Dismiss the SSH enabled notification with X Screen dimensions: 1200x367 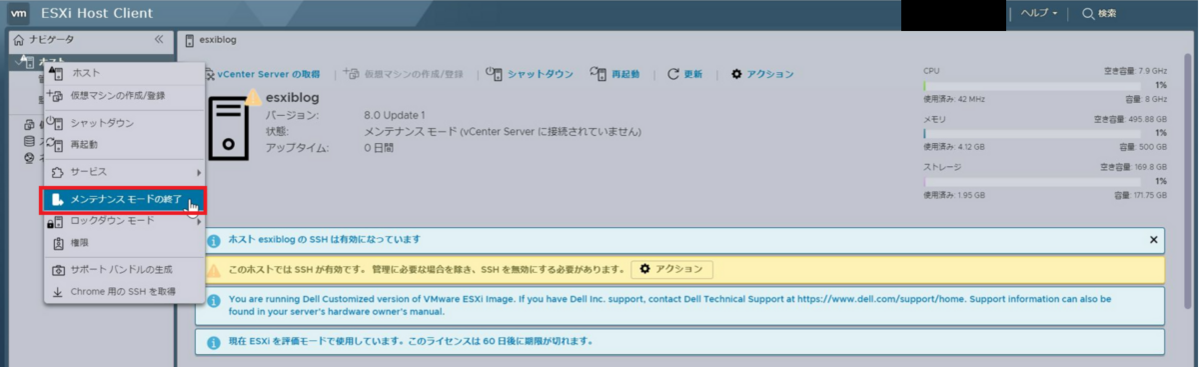pyautogui.click(x=1153, y=240)
